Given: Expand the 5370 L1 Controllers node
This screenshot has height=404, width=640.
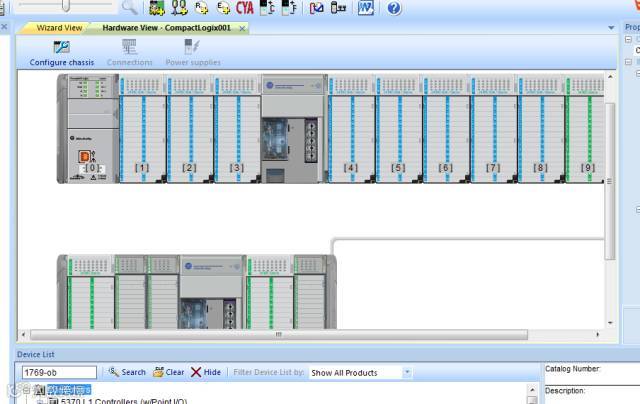Looking at the screenshot, I should (40, 402).
